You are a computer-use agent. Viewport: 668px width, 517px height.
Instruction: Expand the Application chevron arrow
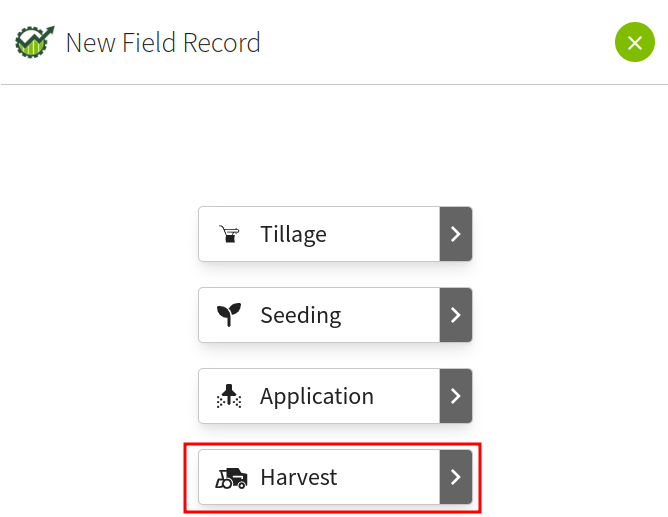(x=455, y=396)
